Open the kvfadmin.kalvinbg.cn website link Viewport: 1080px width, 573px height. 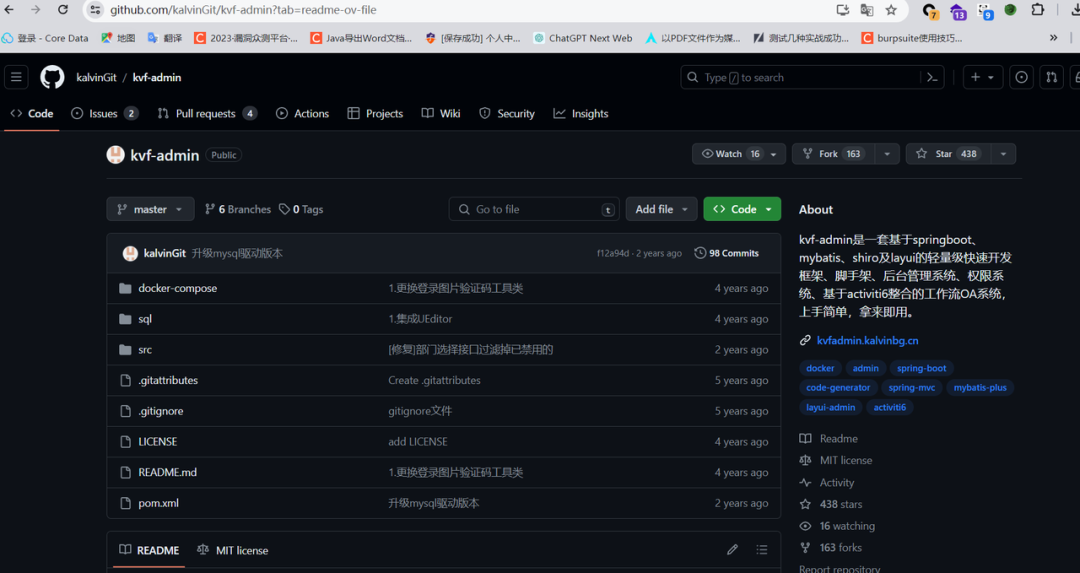(x=866, y=341)
